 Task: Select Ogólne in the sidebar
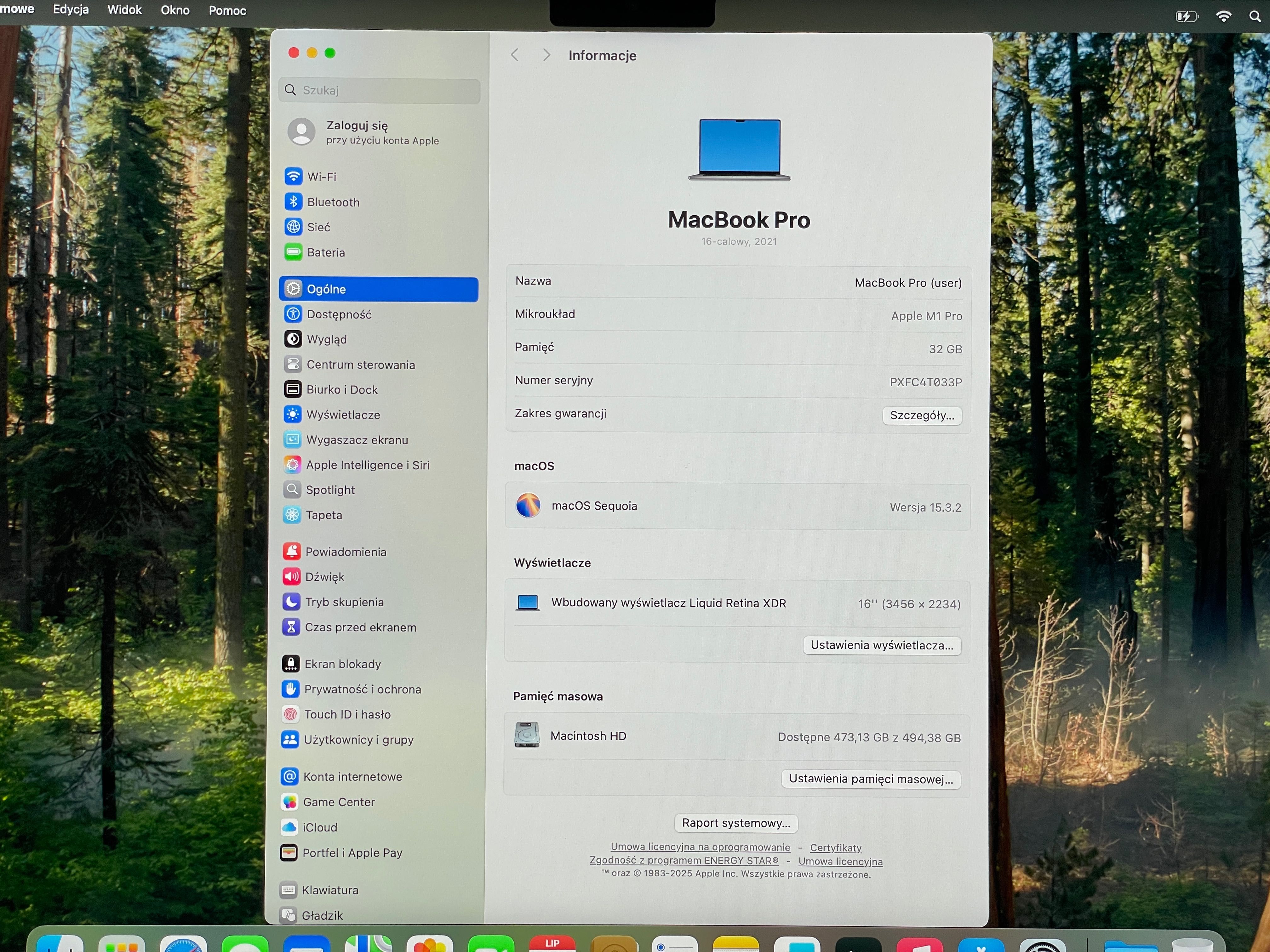pyautogui.click(x=378, y=289)
